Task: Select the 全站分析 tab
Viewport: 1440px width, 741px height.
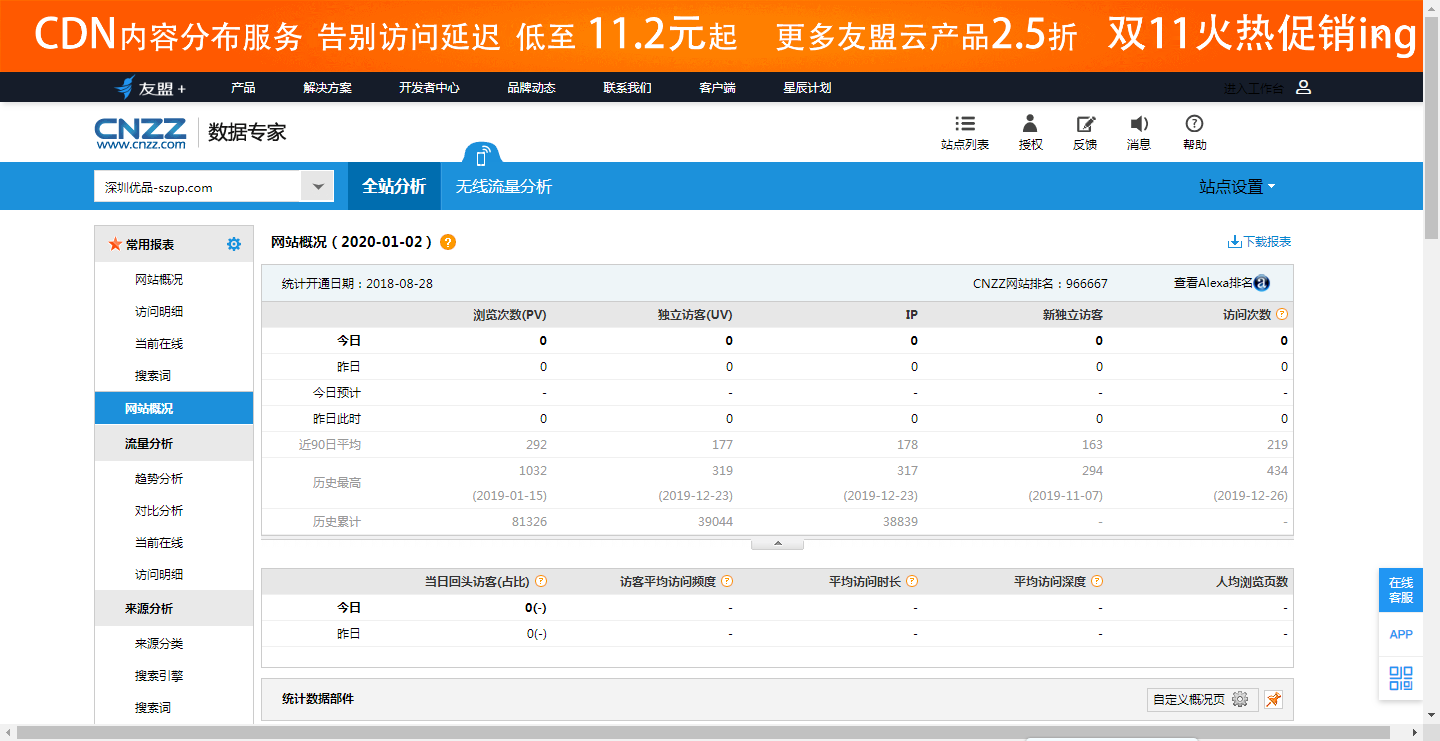Action: [394, 187]
